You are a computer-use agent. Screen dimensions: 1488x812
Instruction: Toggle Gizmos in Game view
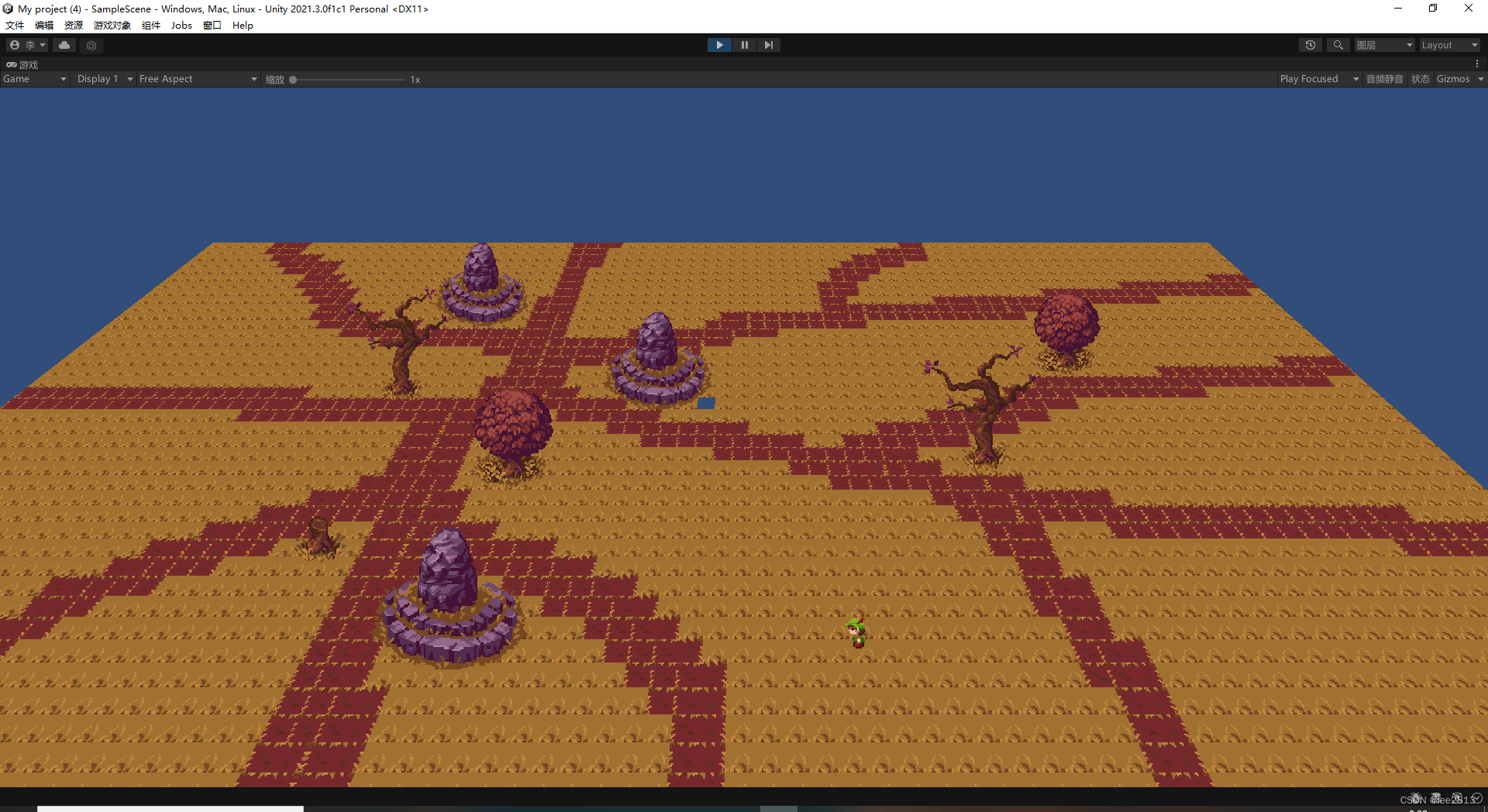point(1453,79)
